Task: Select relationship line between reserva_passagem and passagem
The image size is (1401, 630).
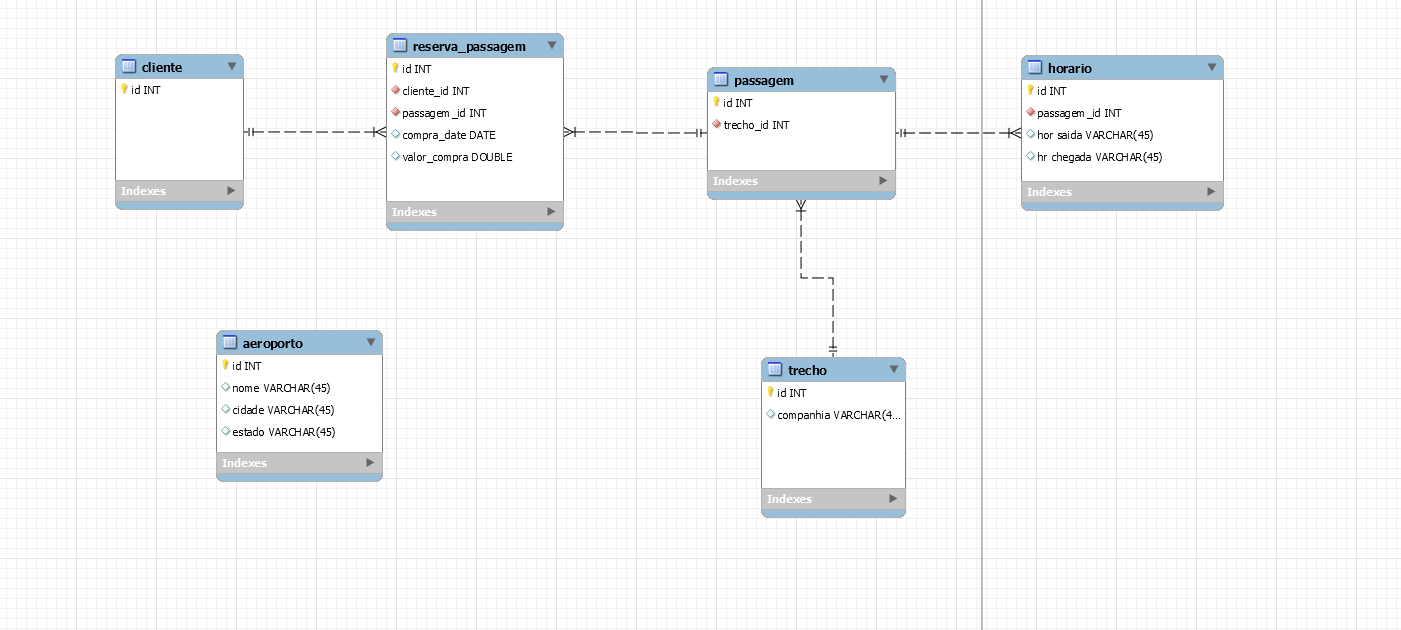Action: pos(635,132)
